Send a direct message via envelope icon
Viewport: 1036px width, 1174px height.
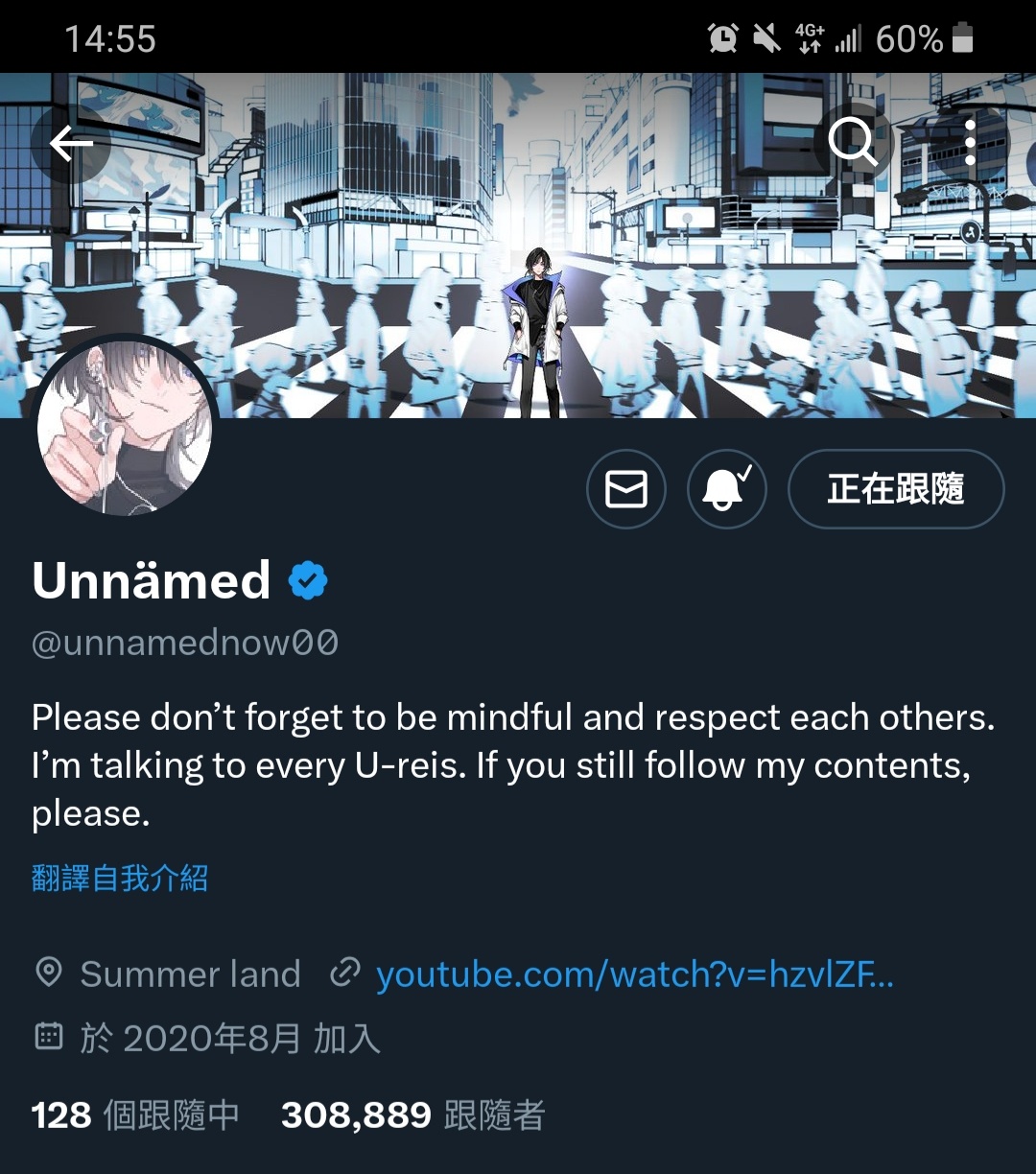(626, 489)
